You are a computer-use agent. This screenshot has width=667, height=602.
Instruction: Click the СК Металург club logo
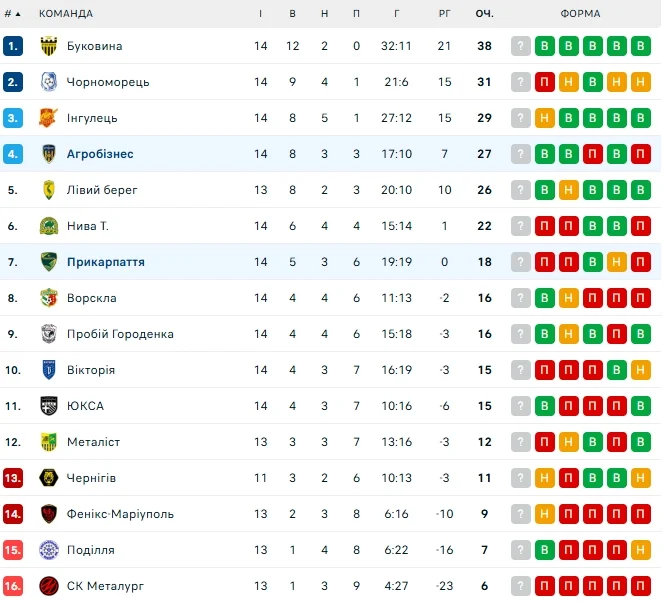click(x=48, y=586)
